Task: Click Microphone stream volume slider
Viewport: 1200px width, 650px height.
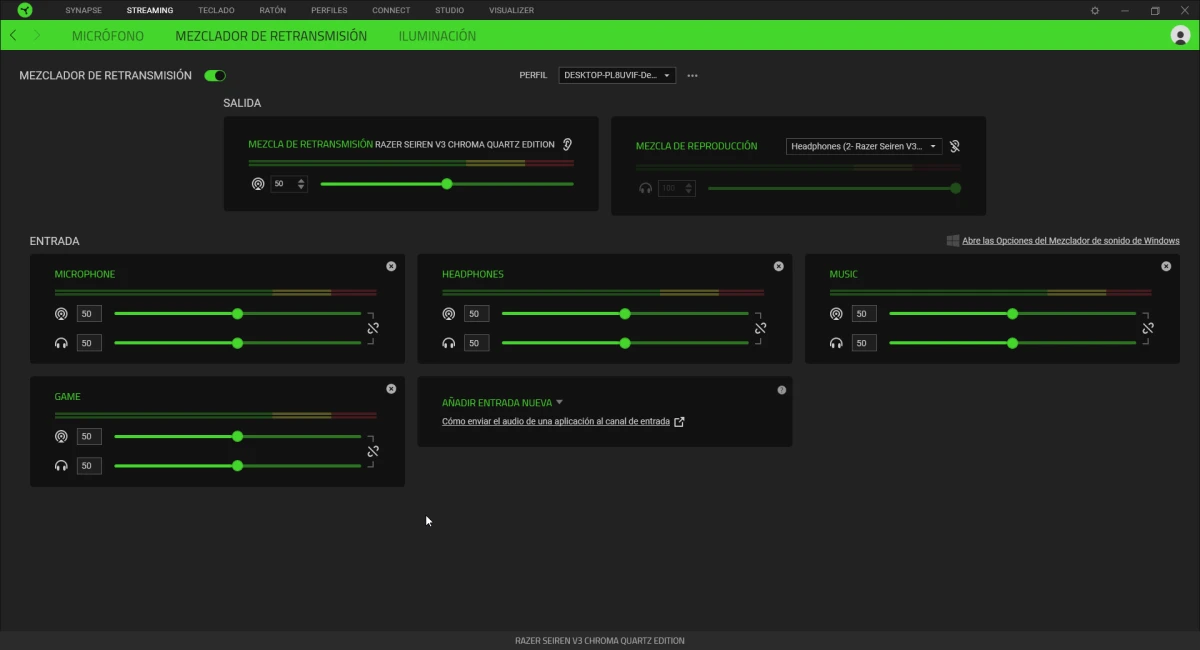Action: tap(238, 314)
